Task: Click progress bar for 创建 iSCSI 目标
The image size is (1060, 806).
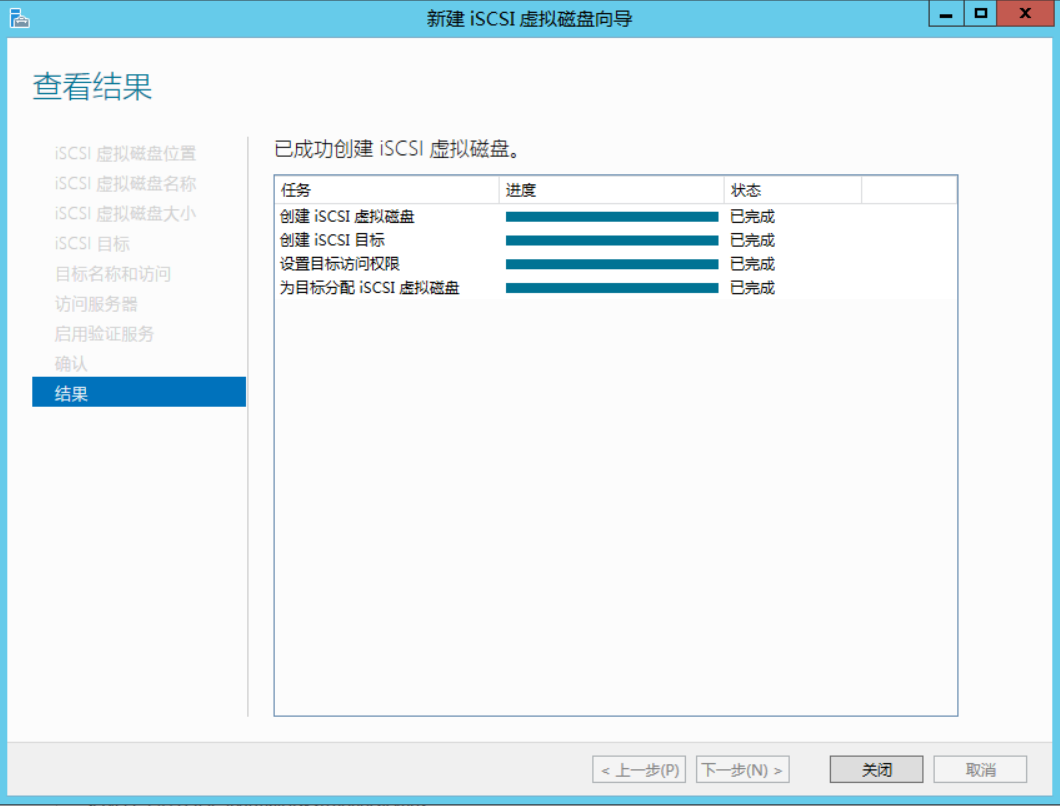Action: pos(612,240)
